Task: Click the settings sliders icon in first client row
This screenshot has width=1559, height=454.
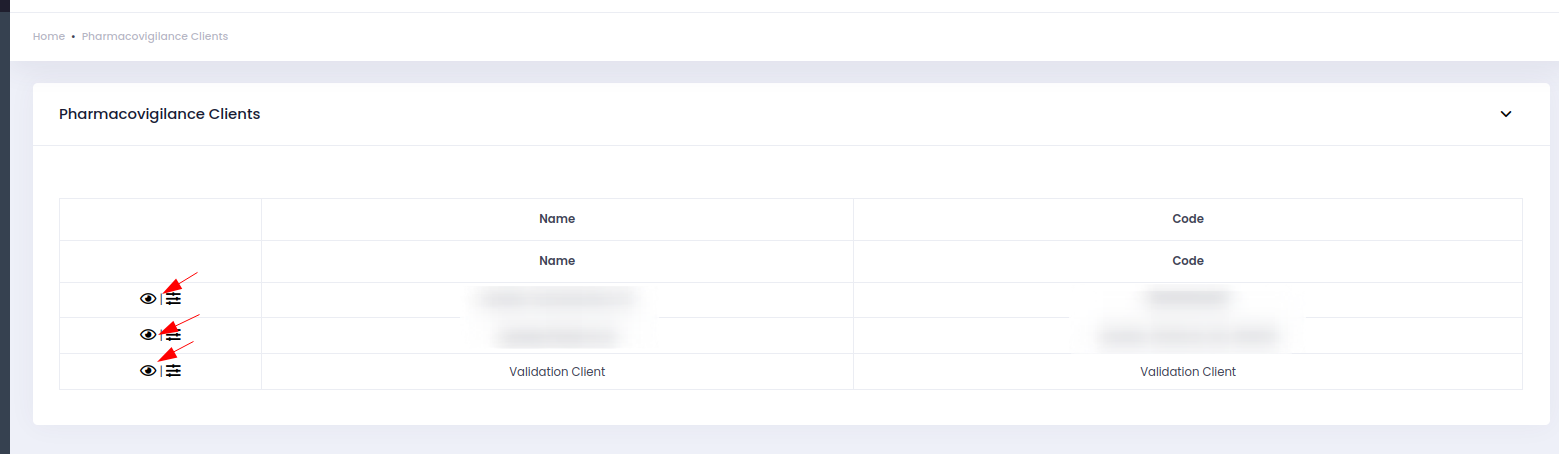Action: (174, 299)
